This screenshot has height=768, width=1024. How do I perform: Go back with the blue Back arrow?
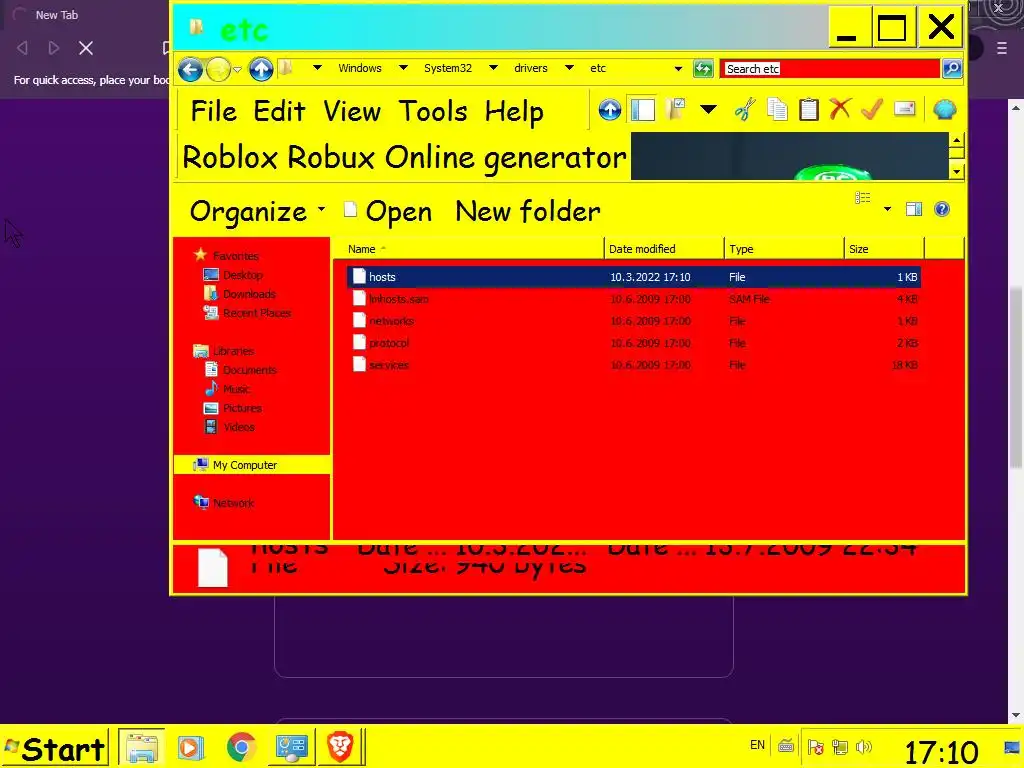[x=190, y=69]
